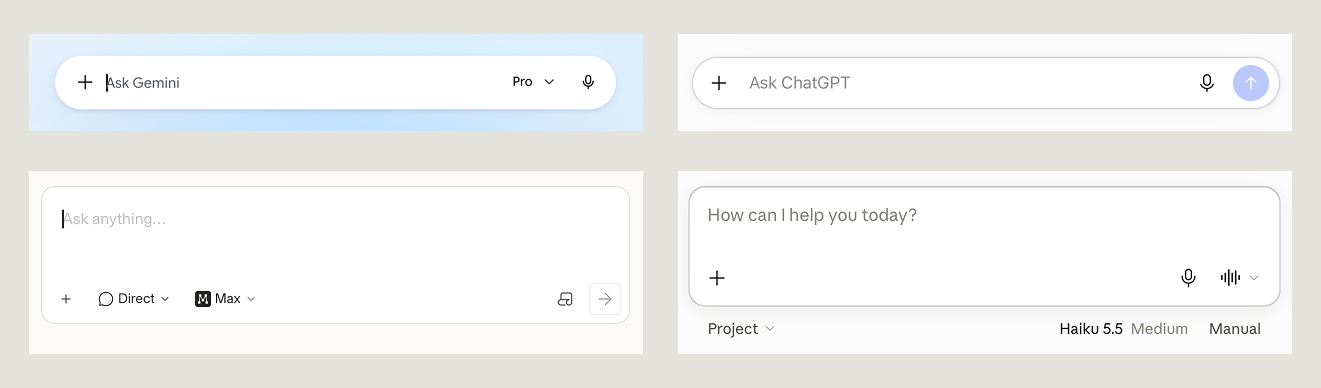Click the plus icon in the ChatGPT box
1321x388 pixels.
click(x=719, y=83)
